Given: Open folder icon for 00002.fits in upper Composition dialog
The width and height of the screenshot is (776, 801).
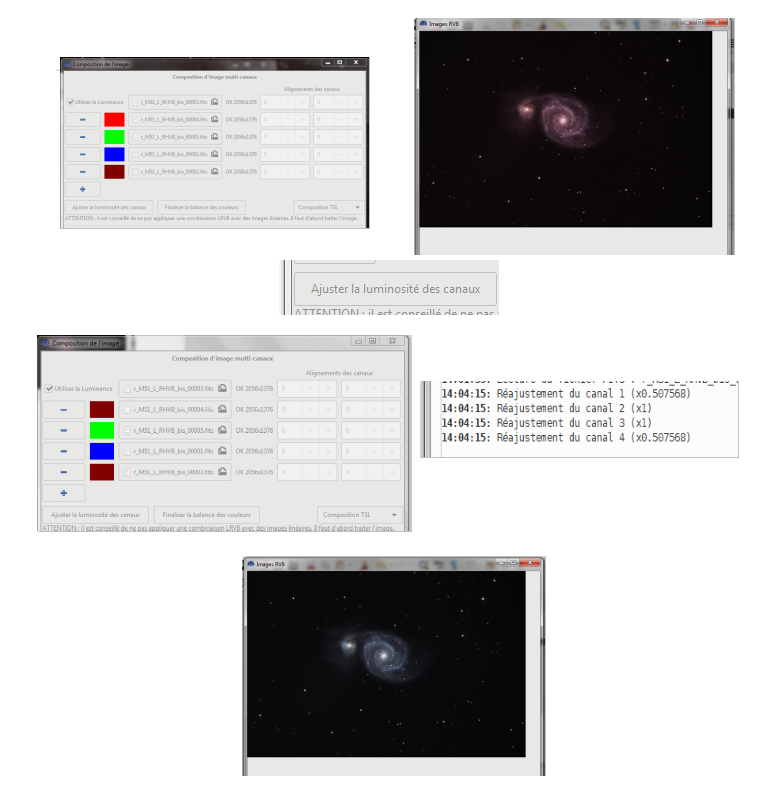Looking at the screenshot, I should click(215, 172).
